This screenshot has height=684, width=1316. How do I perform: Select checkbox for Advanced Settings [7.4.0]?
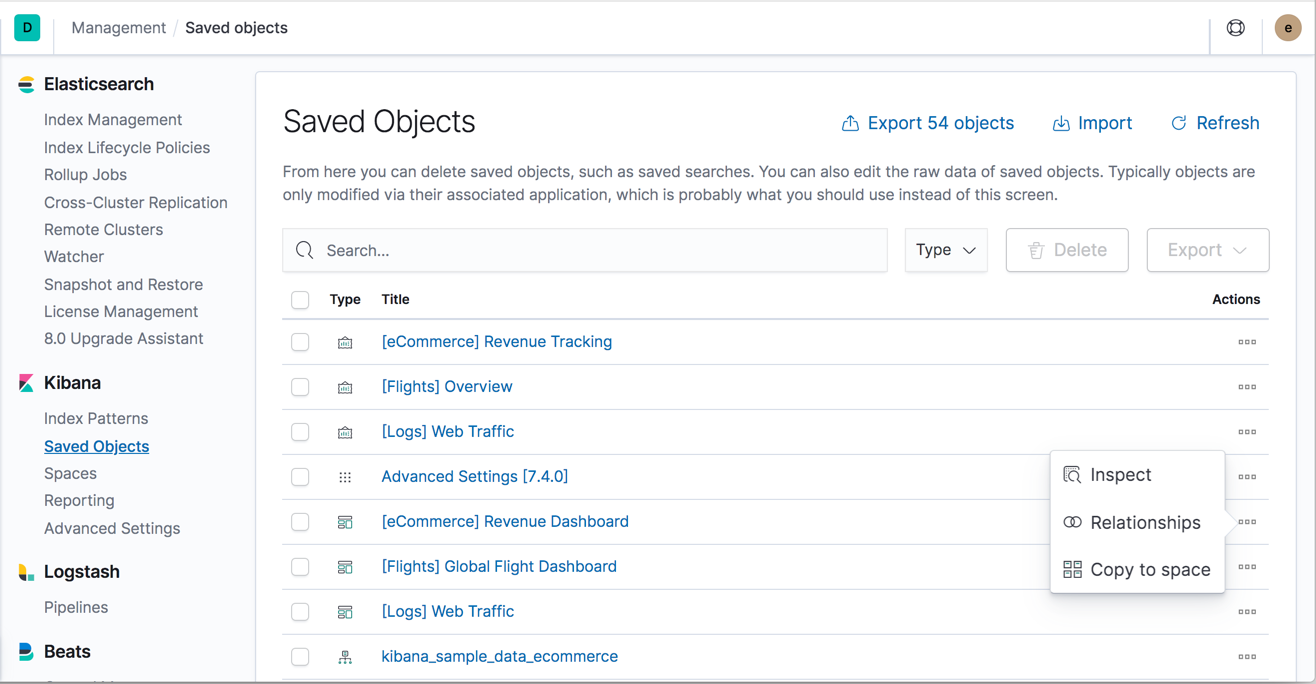coord(300,477)
